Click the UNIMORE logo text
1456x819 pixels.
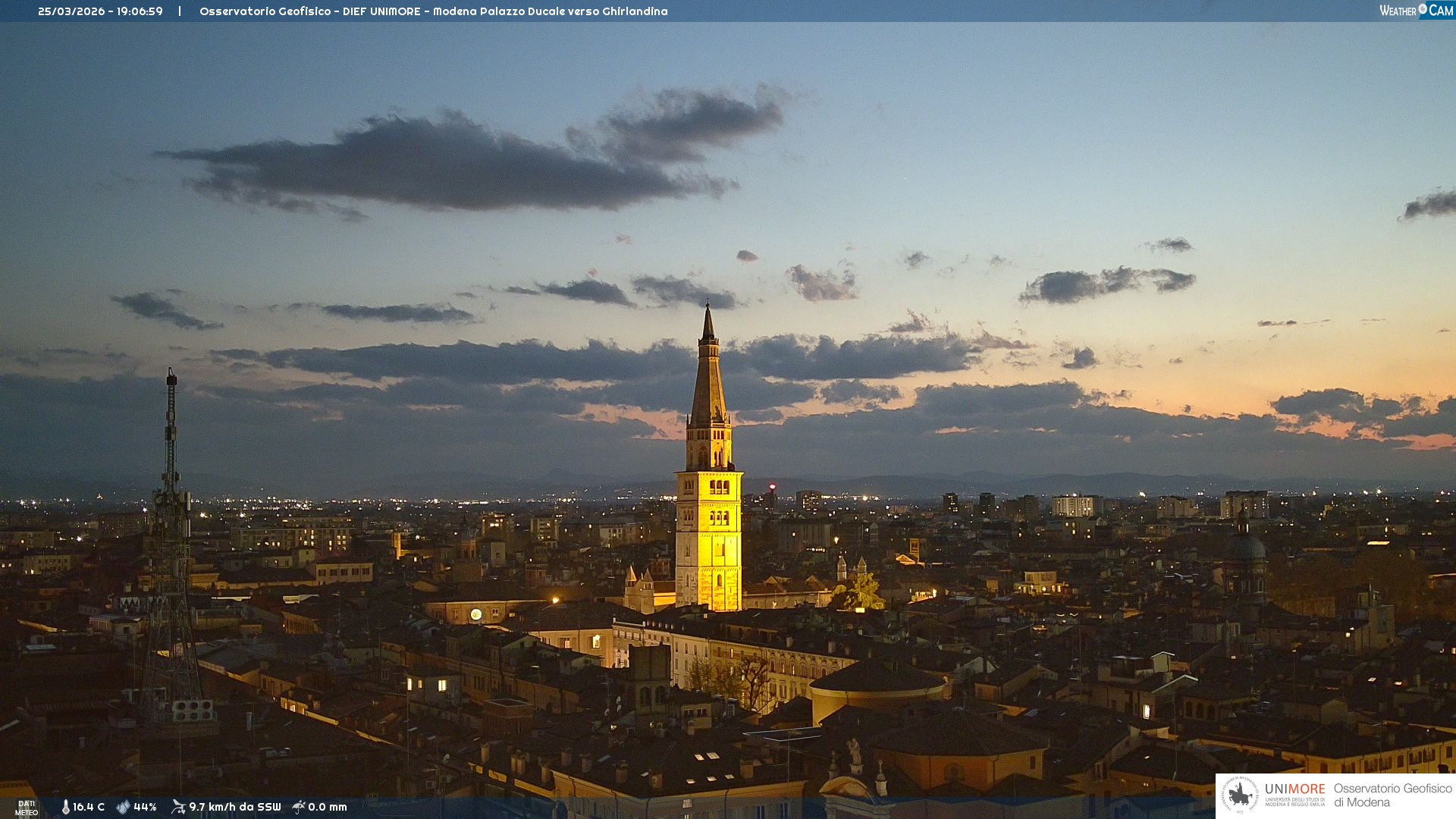(x=1294, y=789)
